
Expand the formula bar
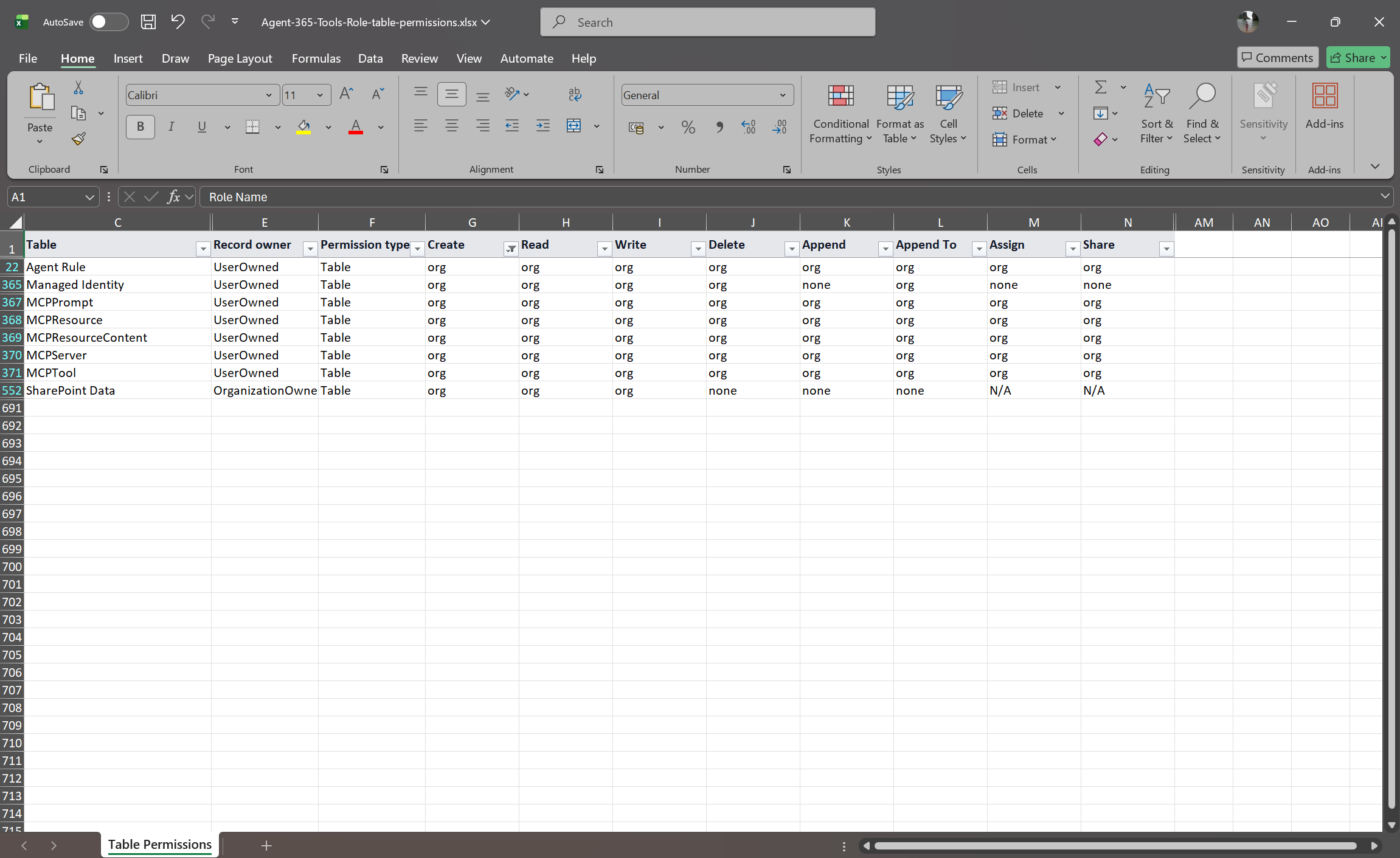tap(1385, 196)
